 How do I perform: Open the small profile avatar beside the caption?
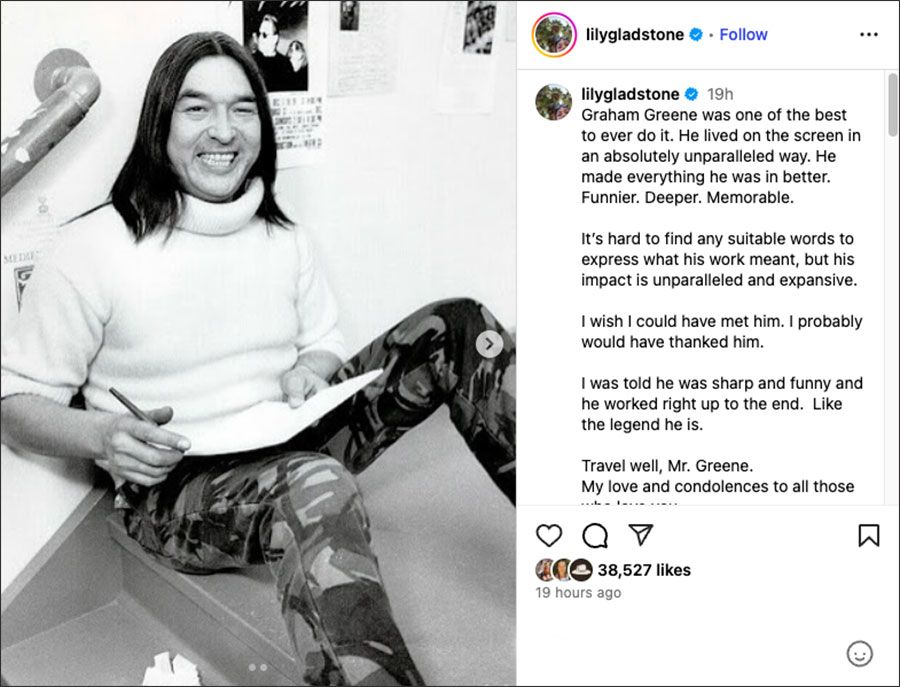pyautogui.click(x=553, y=101)
